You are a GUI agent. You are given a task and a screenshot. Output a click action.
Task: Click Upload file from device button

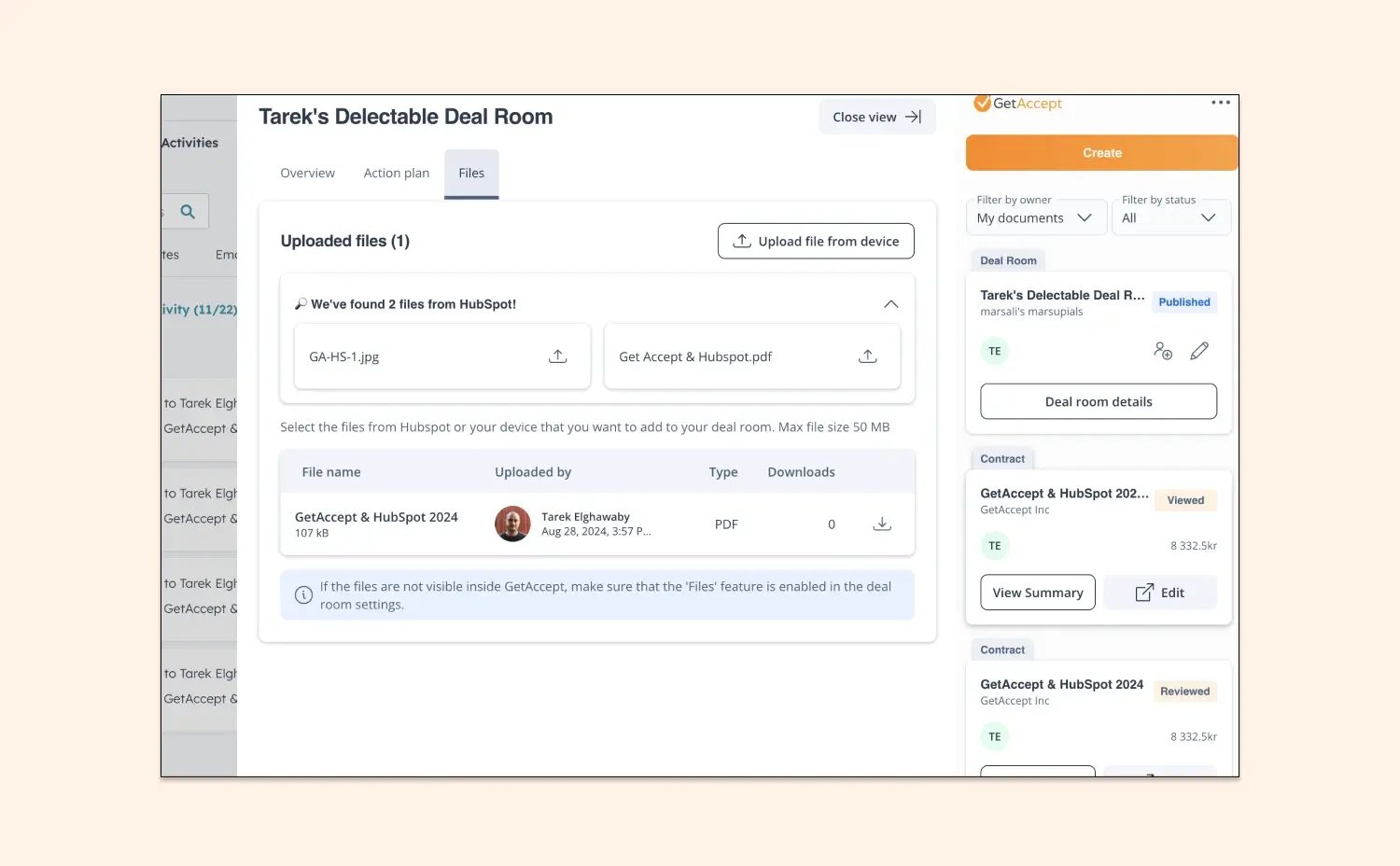click(816, 241)
